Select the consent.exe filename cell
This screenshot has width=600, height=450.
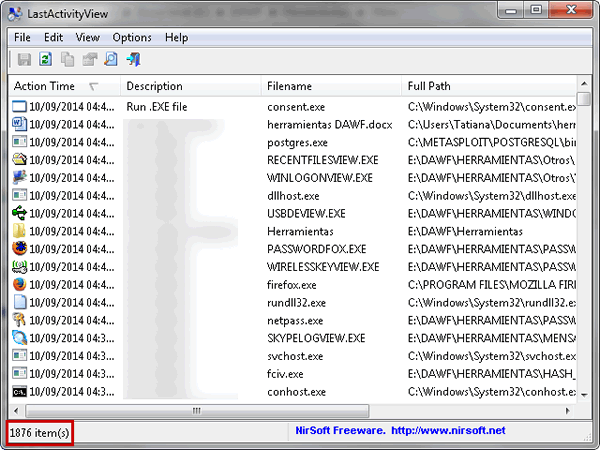pyautogui.click(x=296, y=107)
